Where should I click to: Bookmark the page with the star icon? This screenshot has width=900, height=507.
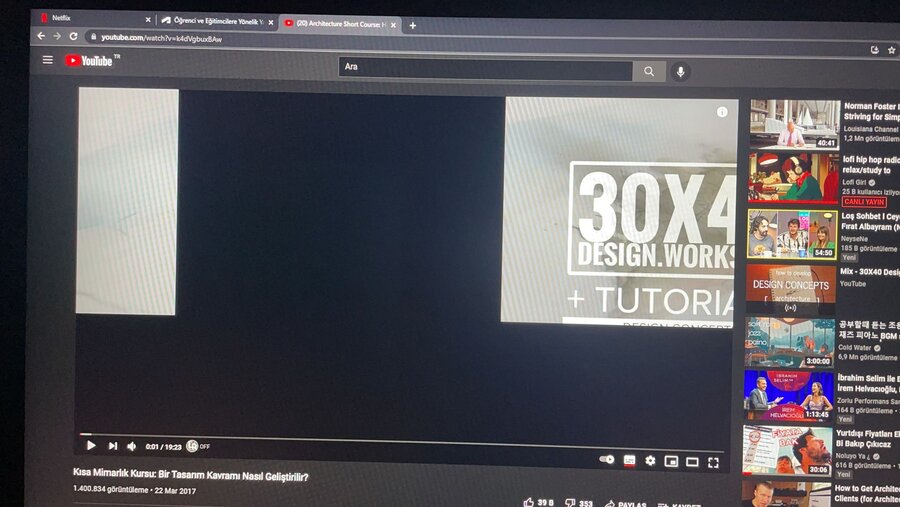tap(891, 50)
